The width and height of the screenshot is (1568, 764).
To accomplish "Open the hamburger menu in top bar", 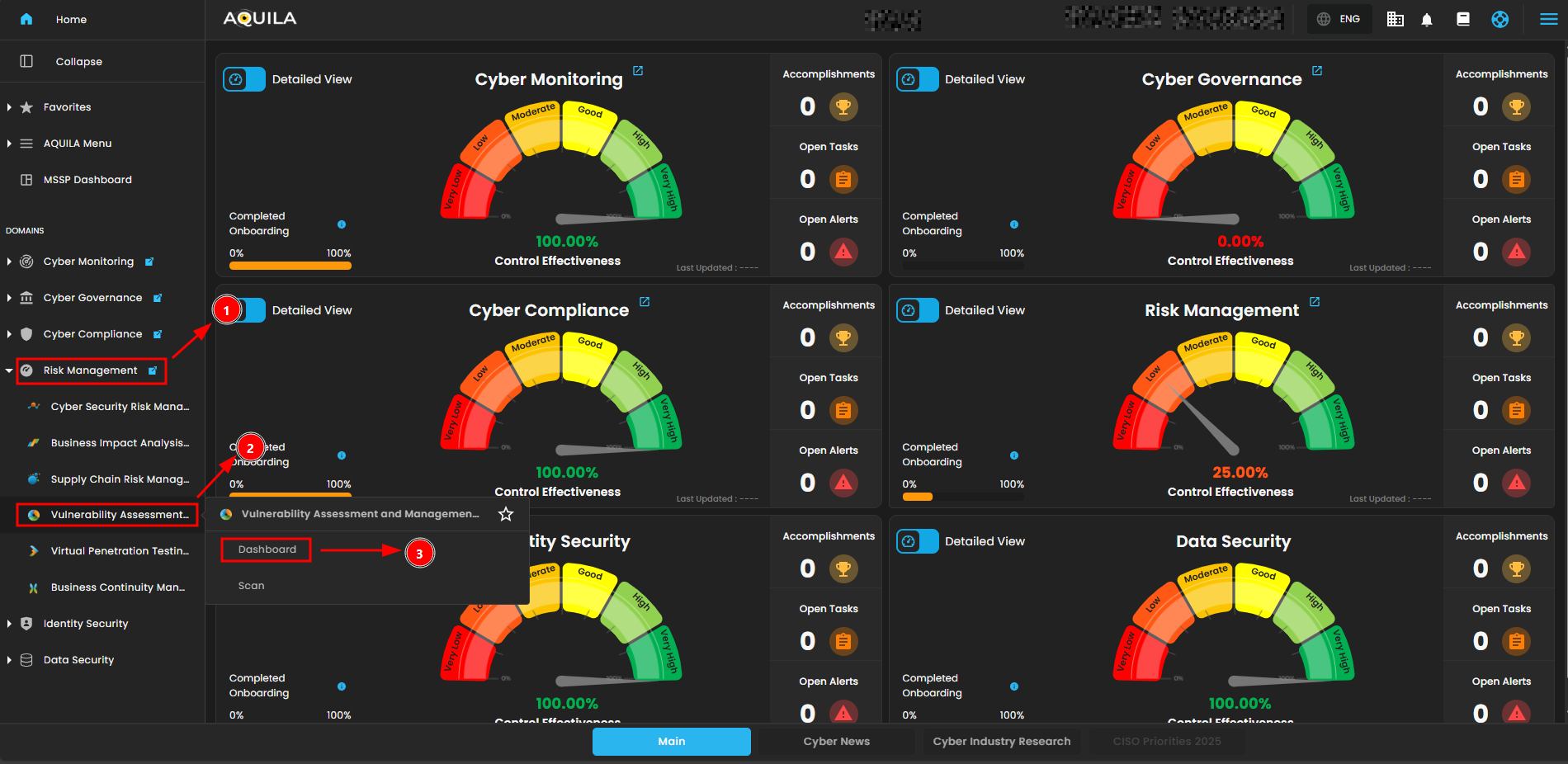I will click(1548, 19).
